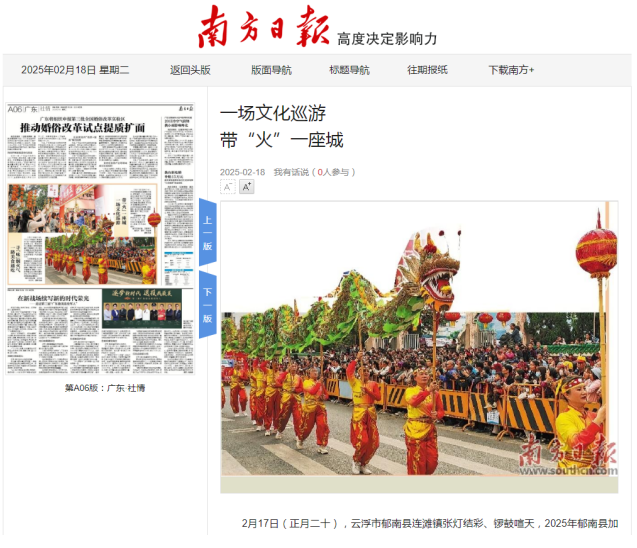Select dragon parade photo region on page thumbnail
Image resolution: width=637 pixels, height=548 pixels.
pos(100,259)
